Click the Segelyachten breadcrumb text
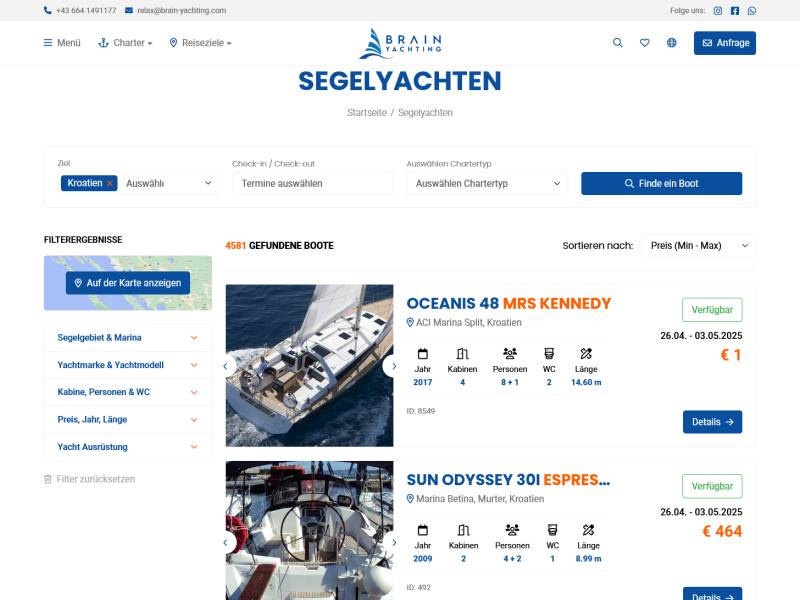This screenshot has height=600, width=800. (x=425, y=112)
